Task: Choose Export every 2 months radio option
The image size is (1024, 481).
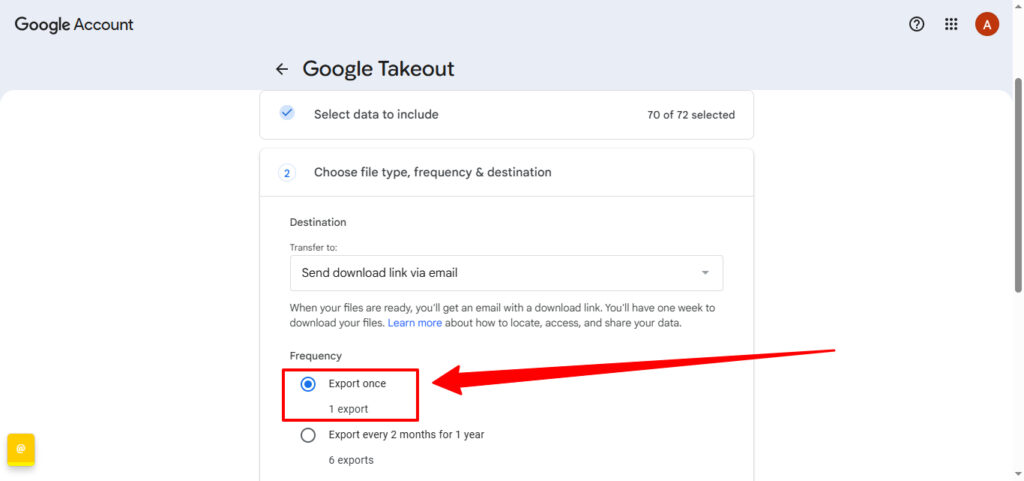Action: 308,435
